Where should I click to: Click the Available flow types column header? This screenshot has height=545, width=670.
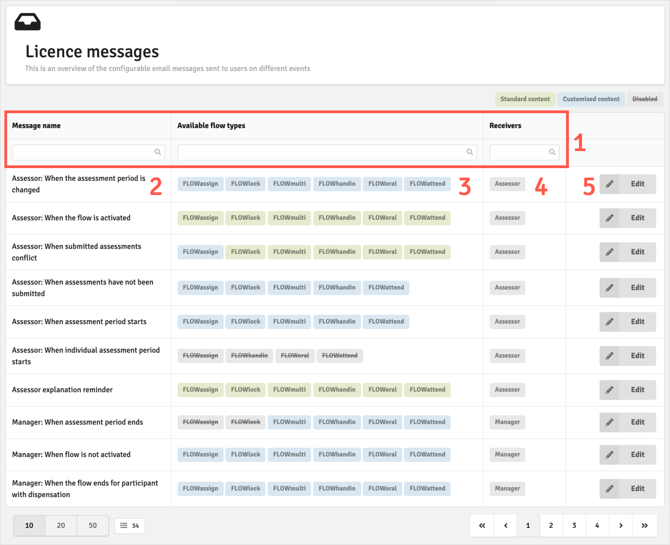[x=211, y=126]
